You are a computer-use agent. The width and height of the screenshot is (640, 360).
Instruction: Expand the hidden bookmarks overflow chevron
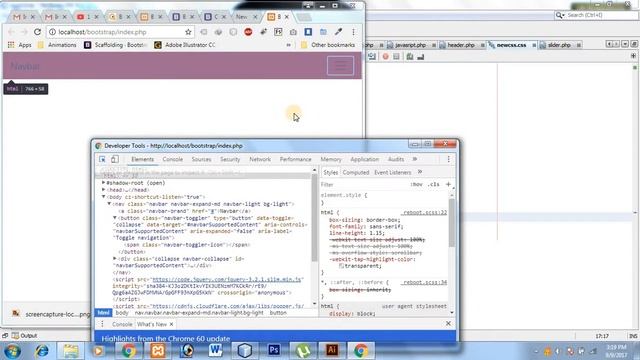[x=289, y=45]
